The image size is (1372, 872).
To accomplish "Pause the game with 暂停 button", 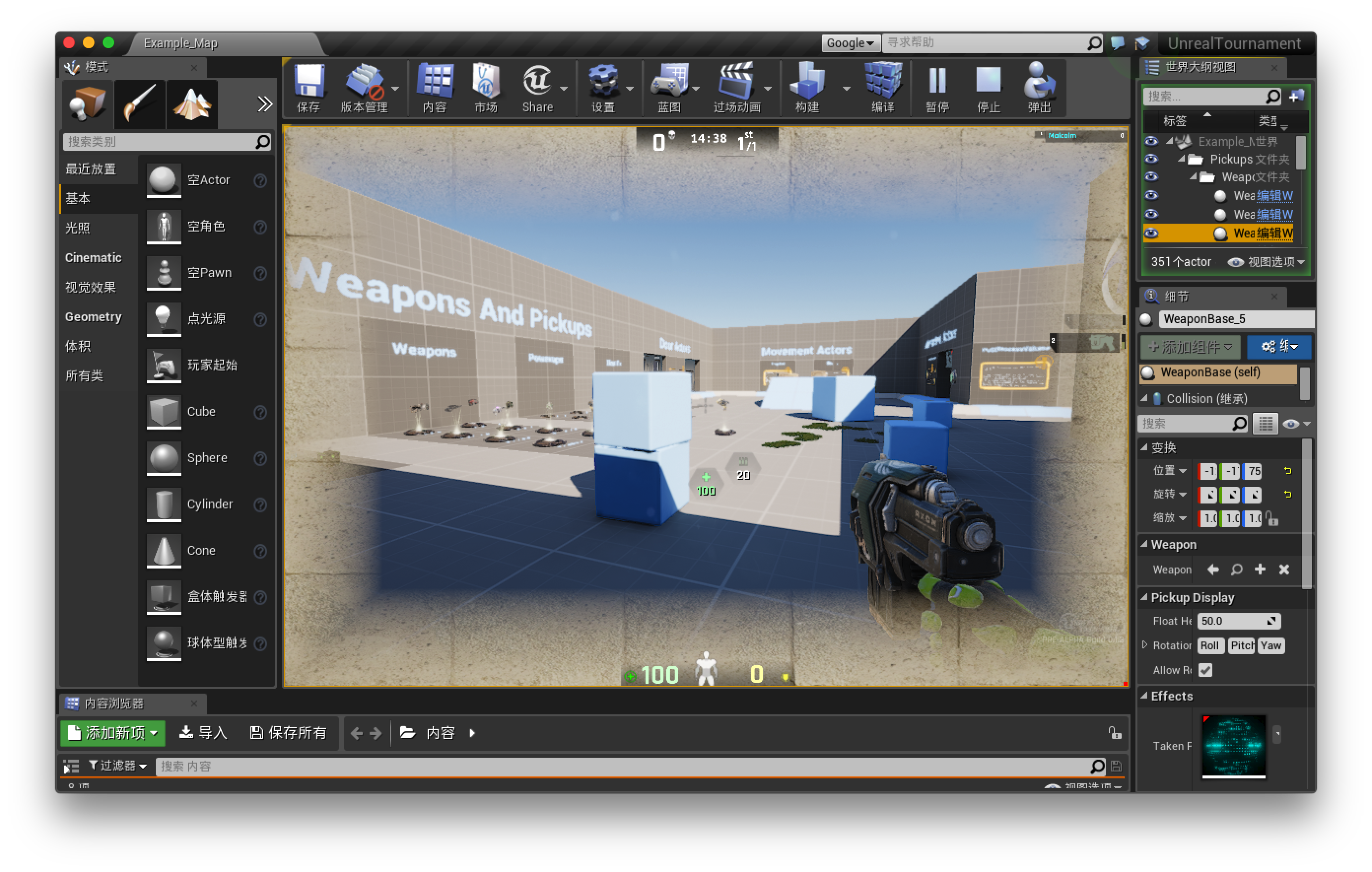I will (x=937, y=82).
